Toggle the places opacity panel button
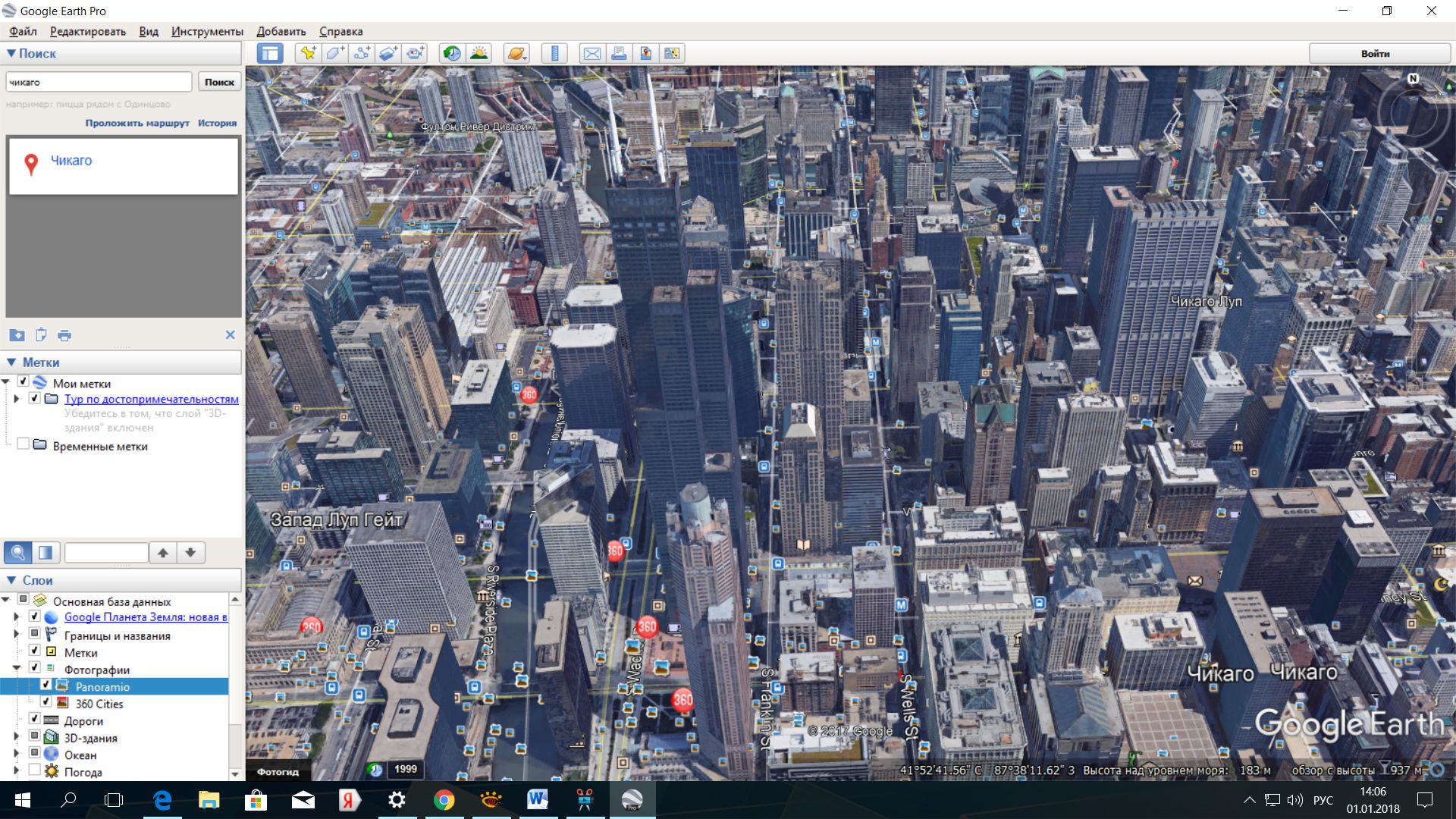This screenshot has width=1456, height=819. (45, 553)
